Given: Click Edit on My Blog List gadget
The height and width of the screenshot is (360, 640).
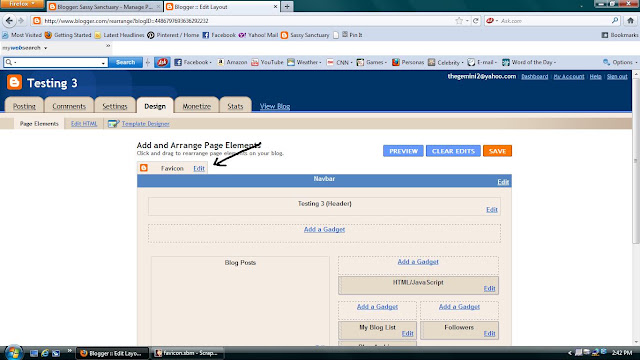Looking at the screenshot, I should tap(407, 333).
